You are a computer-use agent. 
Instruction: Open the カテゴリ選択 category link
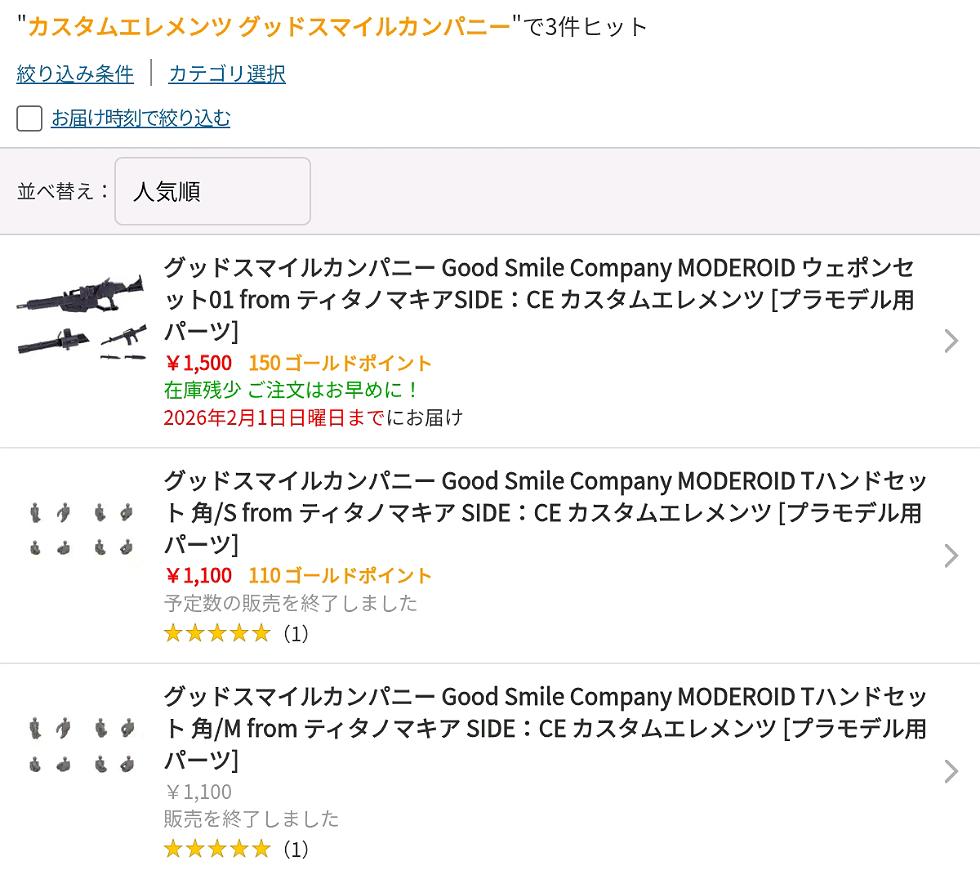(x=227, y=74)
